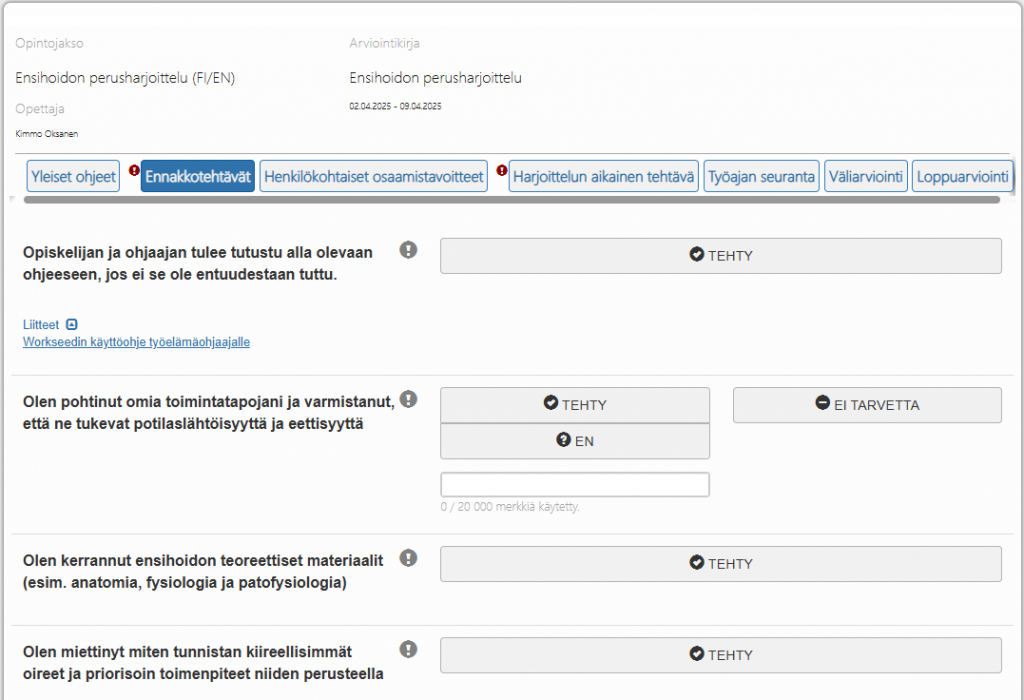
Task: Switch to Henkilökohtaiset osaamistavoitteet tab
Action: point(373,177)
